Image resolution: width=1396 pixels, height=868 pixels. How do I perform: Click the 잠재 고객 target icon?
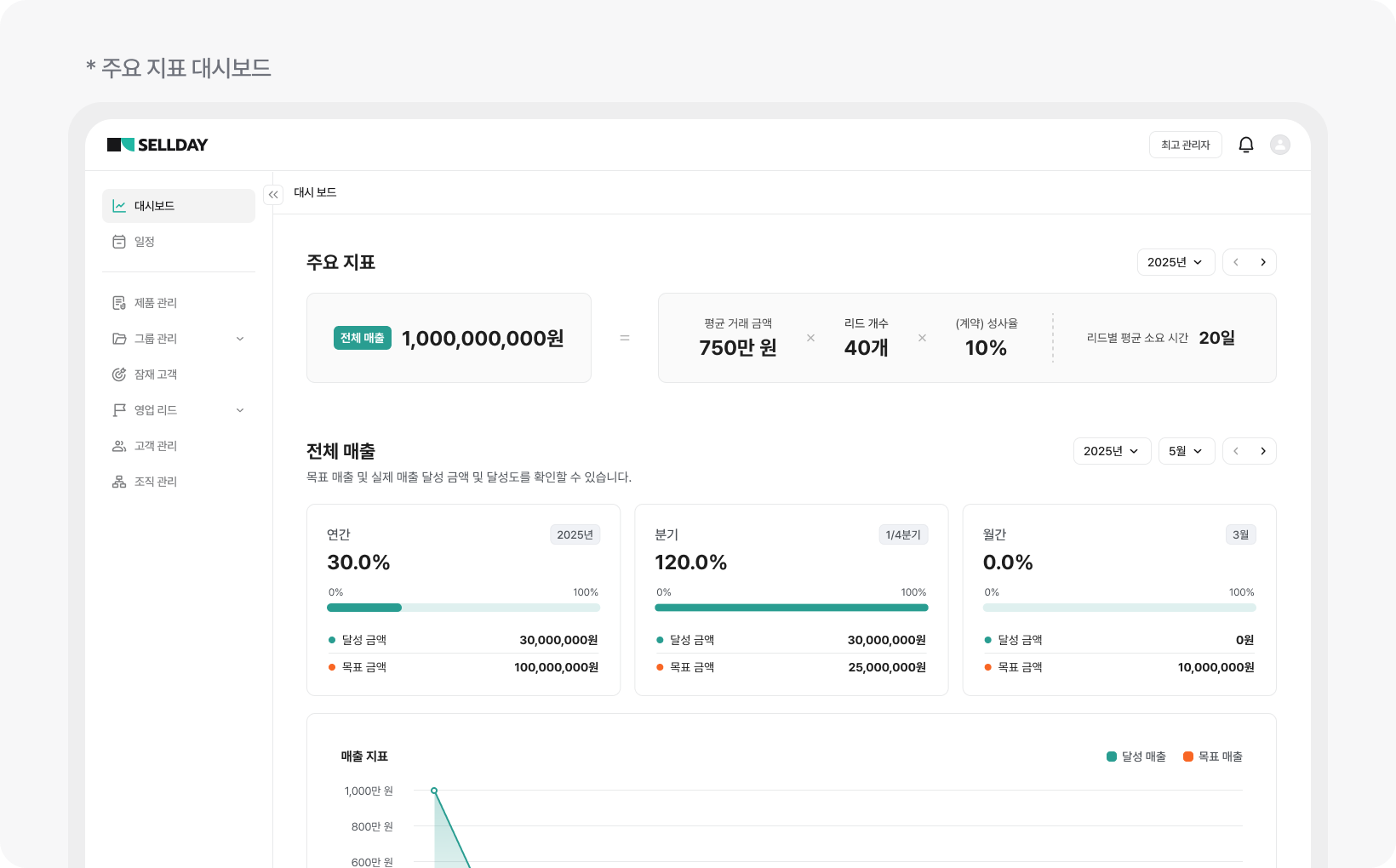[119, 374]
